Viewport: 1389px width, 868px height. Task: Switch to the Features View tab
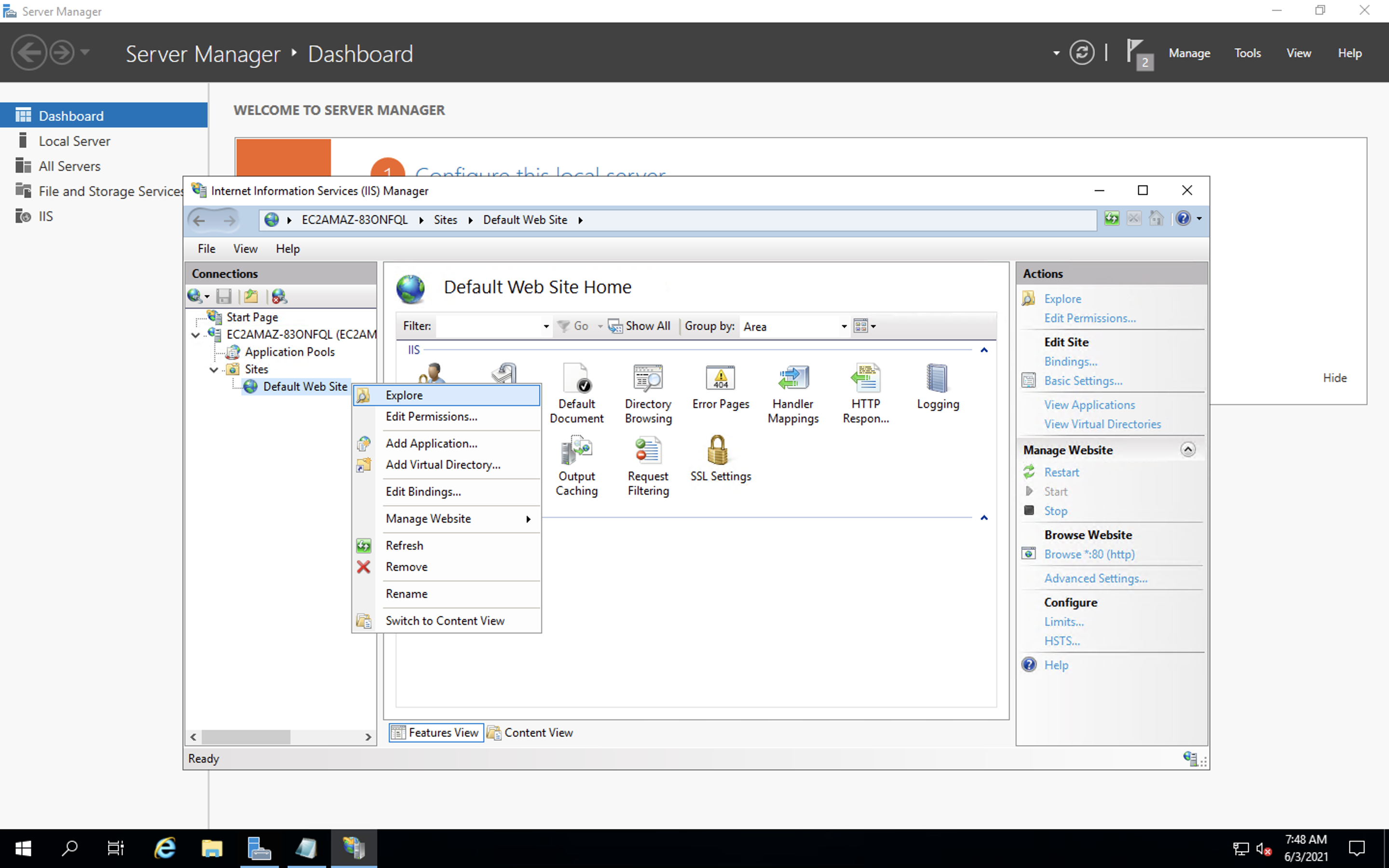[x=436, y=733]
